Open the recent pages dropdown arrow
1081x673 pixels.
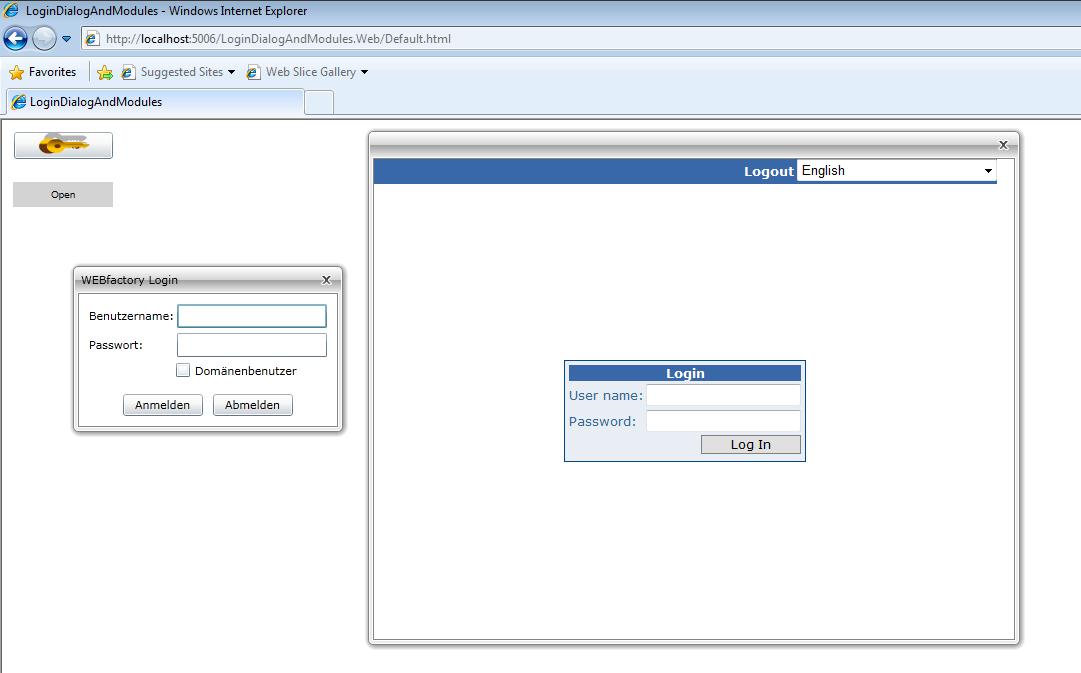pyautogui.click(x=67, y=39)
